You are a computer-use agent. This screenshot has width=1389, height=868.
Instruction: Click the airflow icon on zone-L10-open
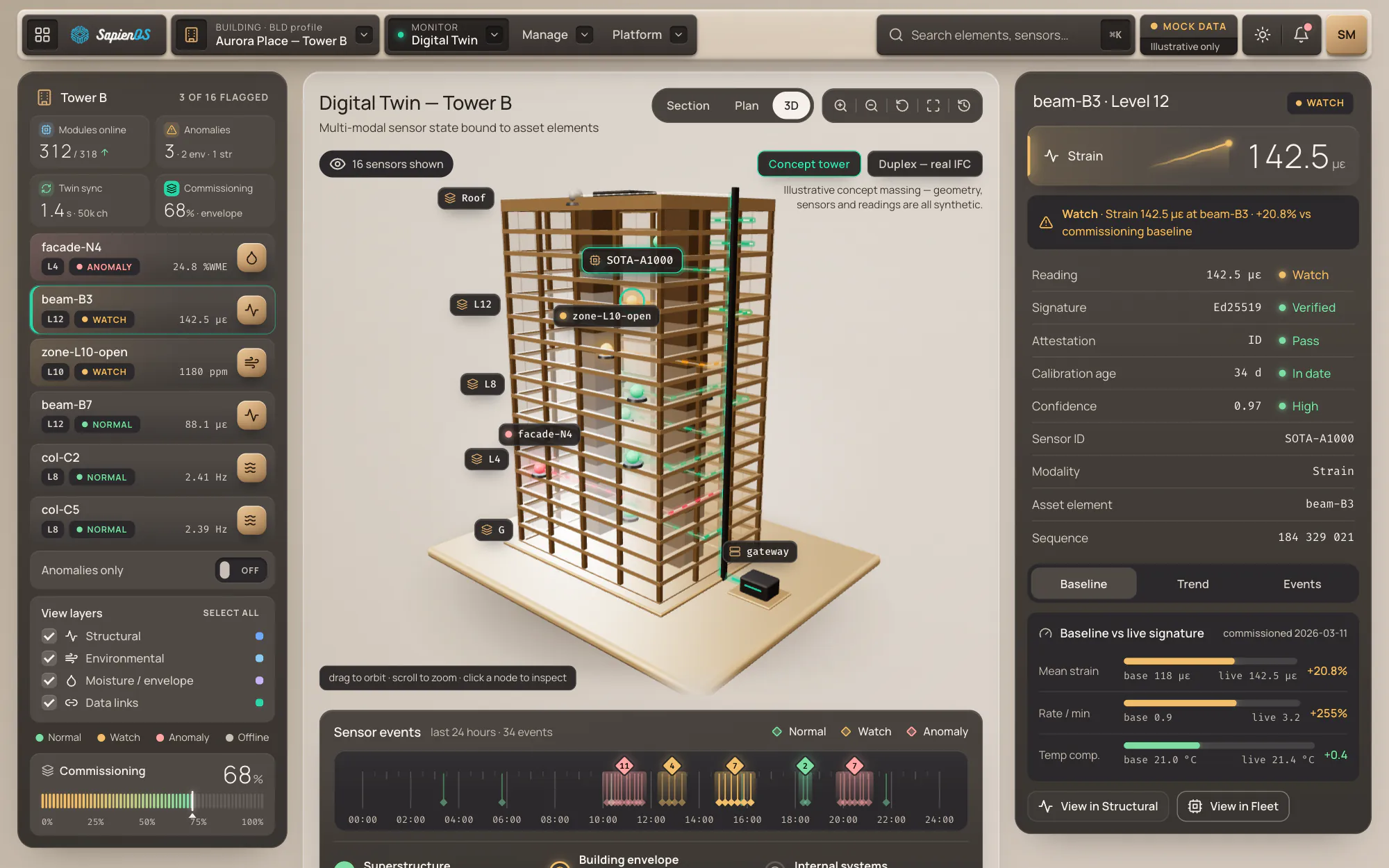coord(251,362)
